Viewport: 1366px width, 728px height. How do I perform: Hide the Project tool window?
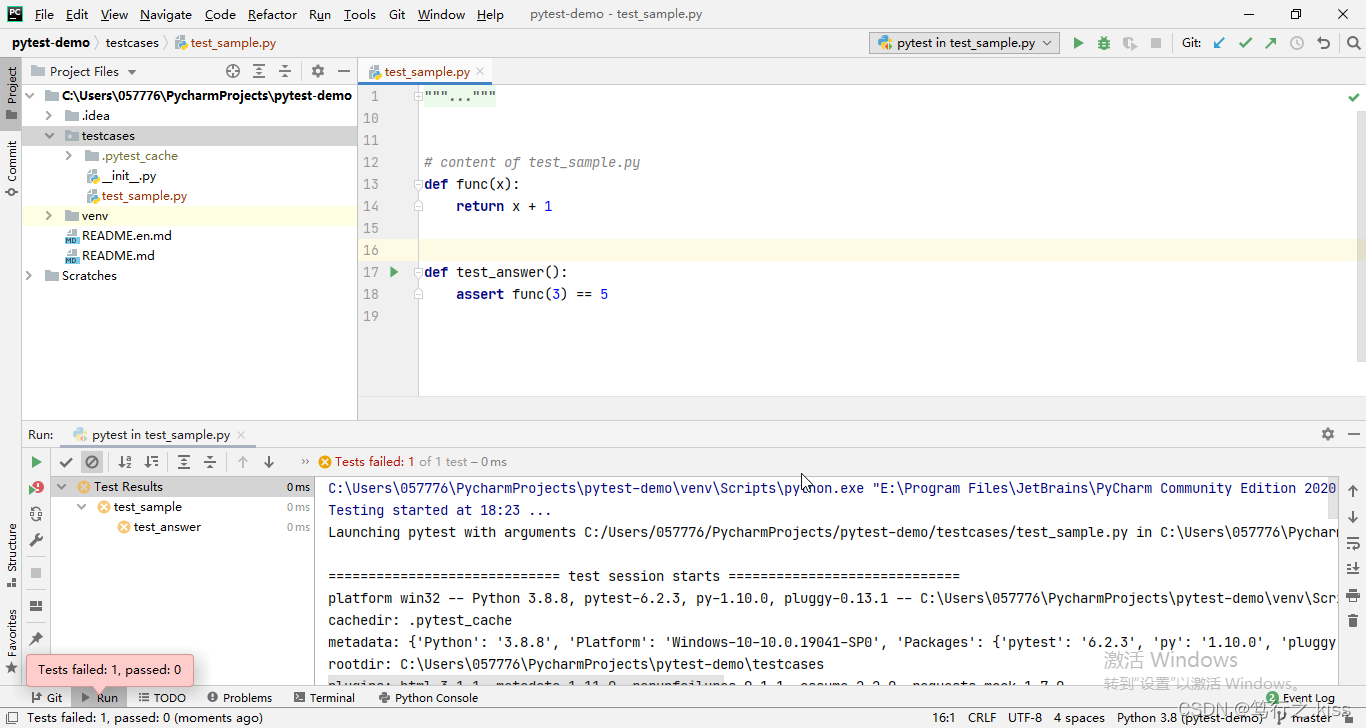coord(344,71)
